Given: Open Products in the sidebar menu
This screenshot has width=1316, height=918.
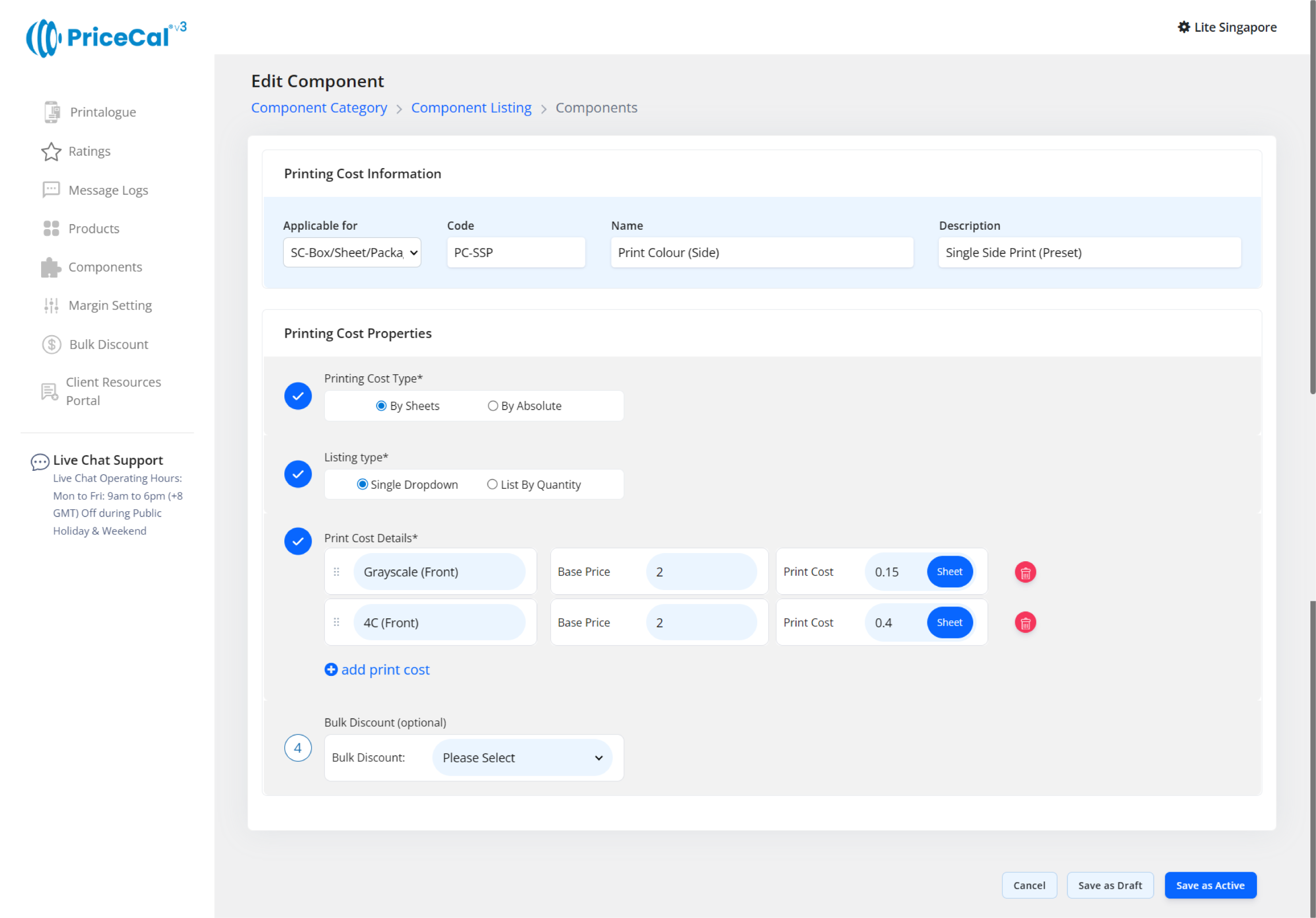Looking at the screenshot, I should [94, 229].
